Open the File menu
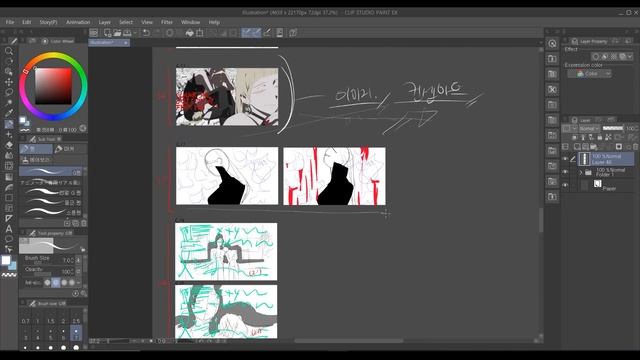 (x=10, y=22)
